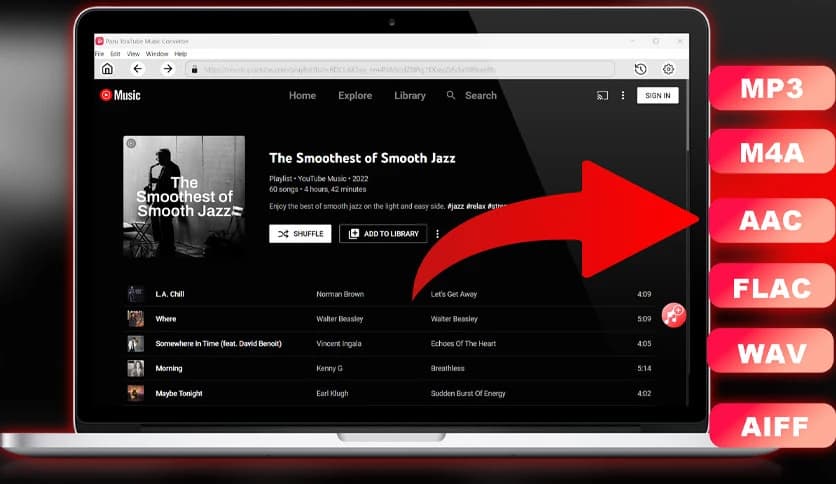Click the SIGN IN button
Screen dimensions: 836x484
pos(657,95)
